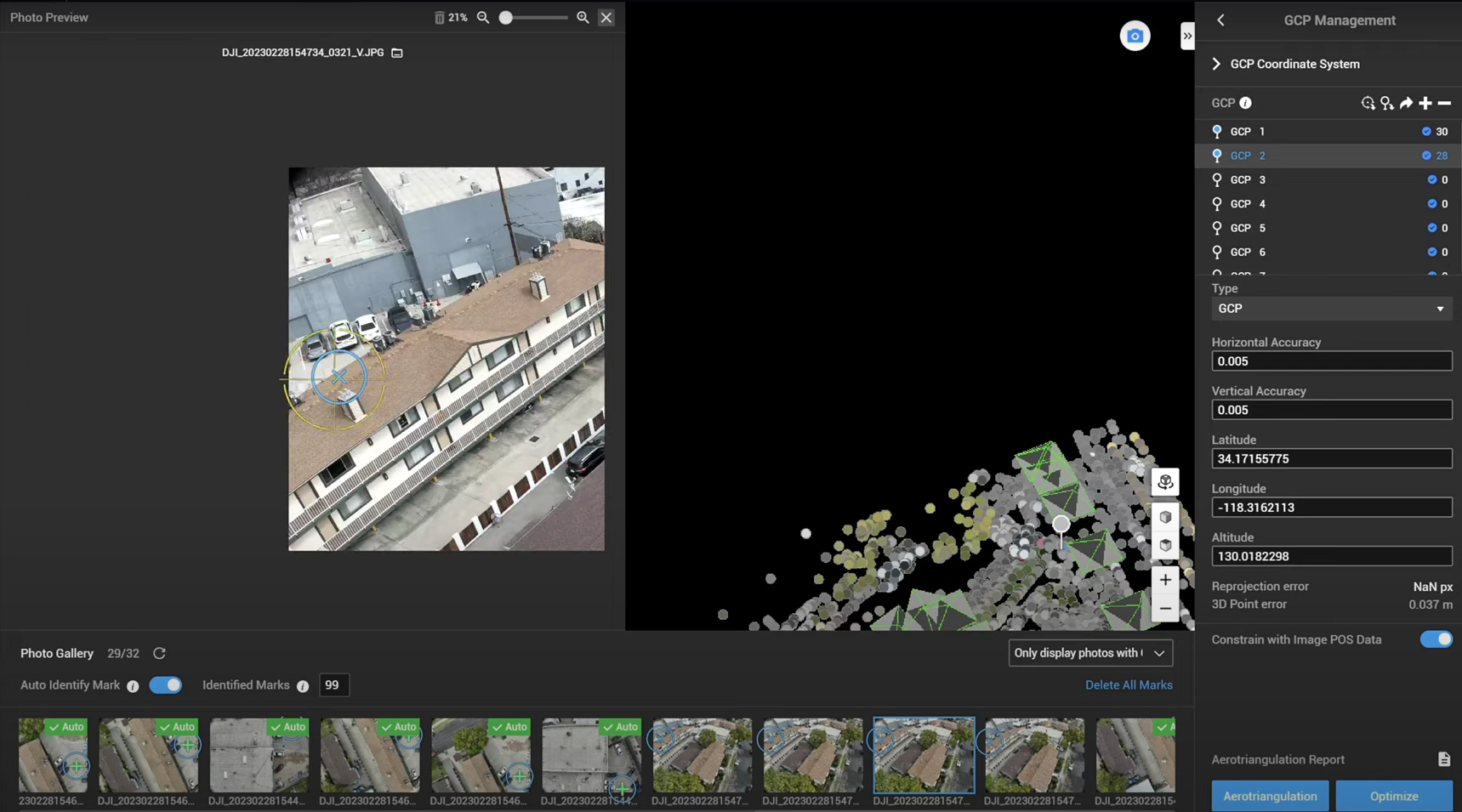
Task: Toggle the blue check for GCP 2
Action: coord(1426,156)
